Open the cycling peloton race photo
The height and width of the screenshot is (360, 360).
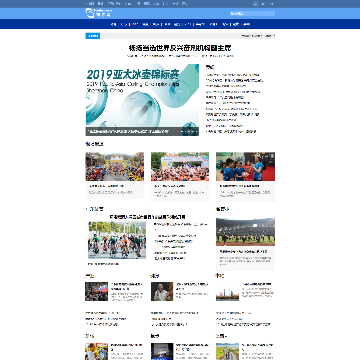pos(117,240)
